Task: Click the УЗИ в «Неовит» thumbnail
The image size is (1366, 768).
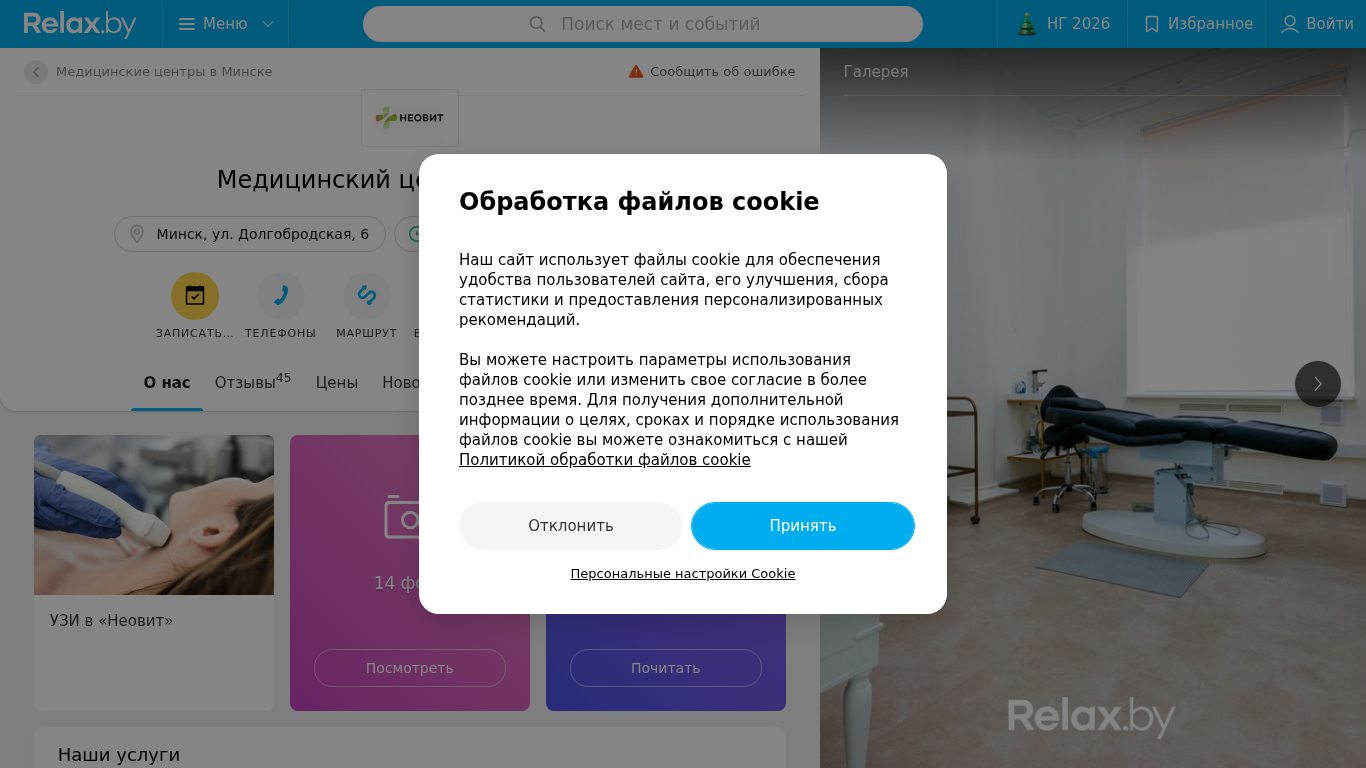Action: 154,515
